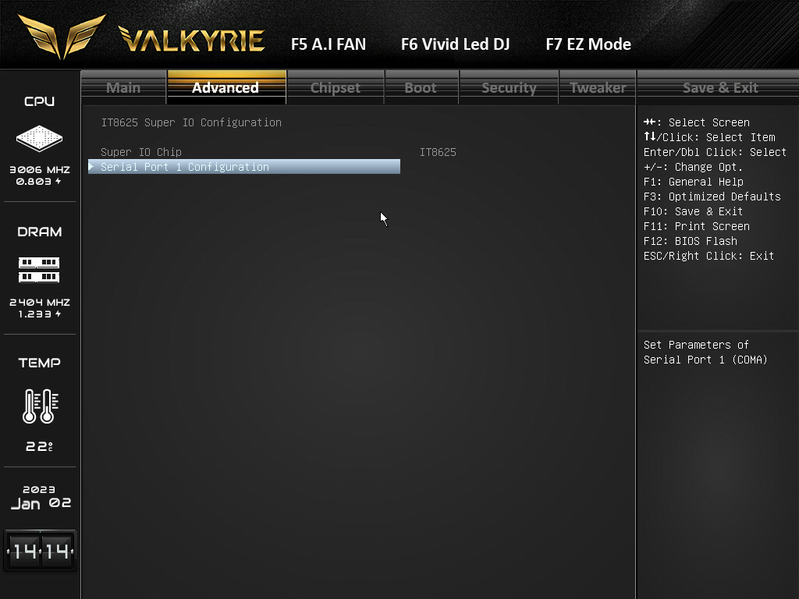Click the DRAM 2404 MHZ reading

tap(40, 302)
